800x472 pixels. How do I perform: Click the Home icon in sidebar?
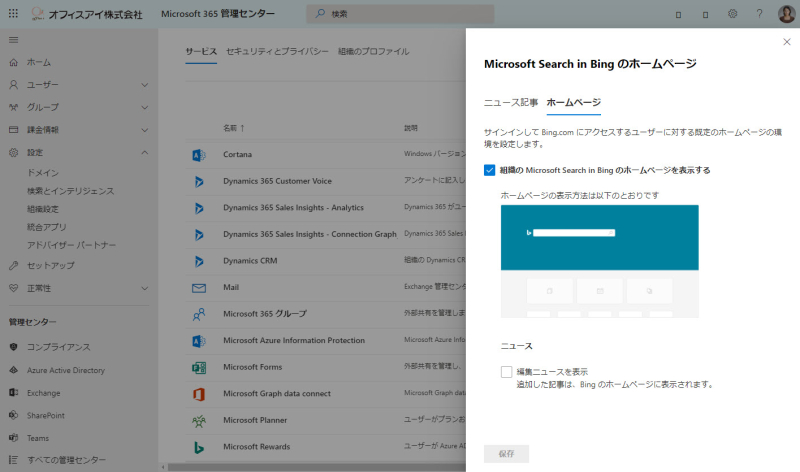(x=13, y=62)
